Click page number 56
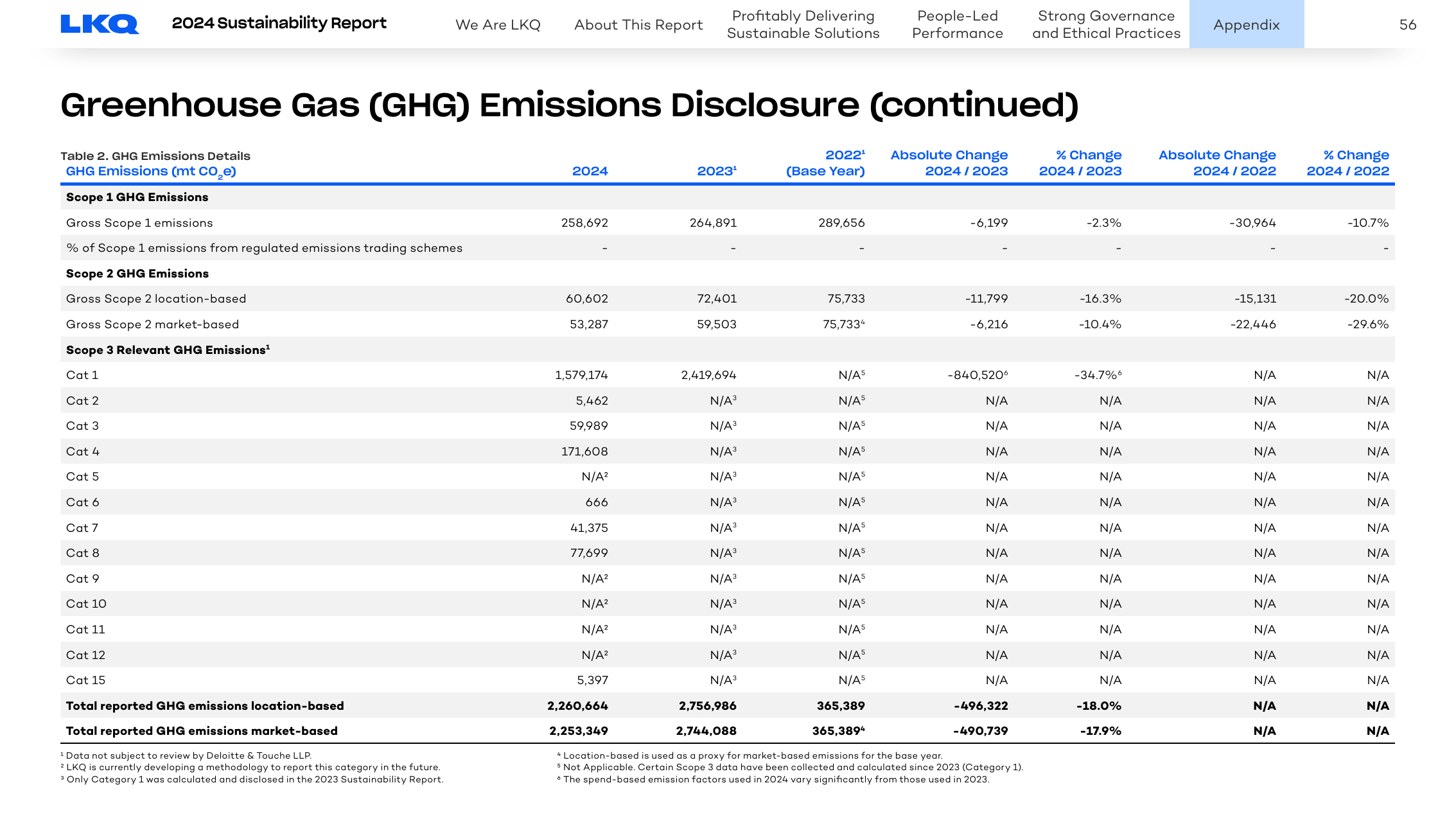1456x819 pixels. (1408, 24)
